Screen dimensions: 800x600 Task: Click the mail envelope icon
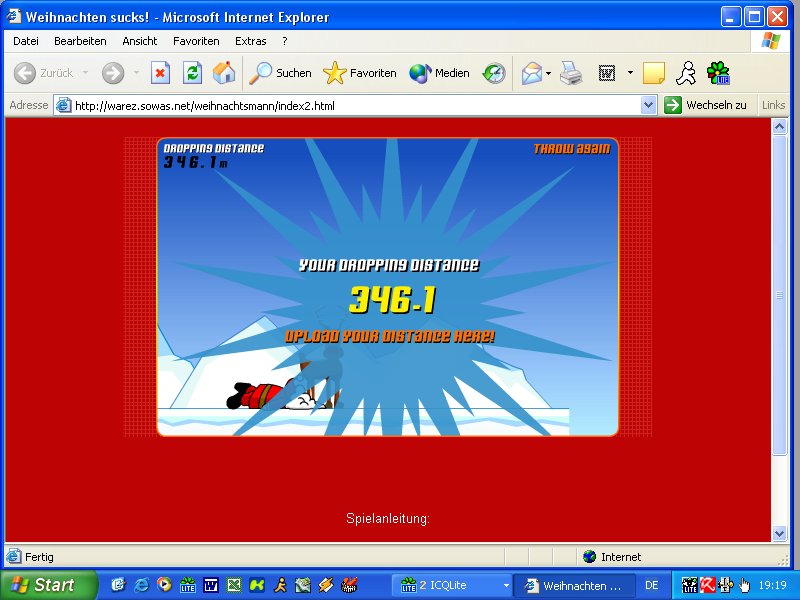tap(531, 73)
